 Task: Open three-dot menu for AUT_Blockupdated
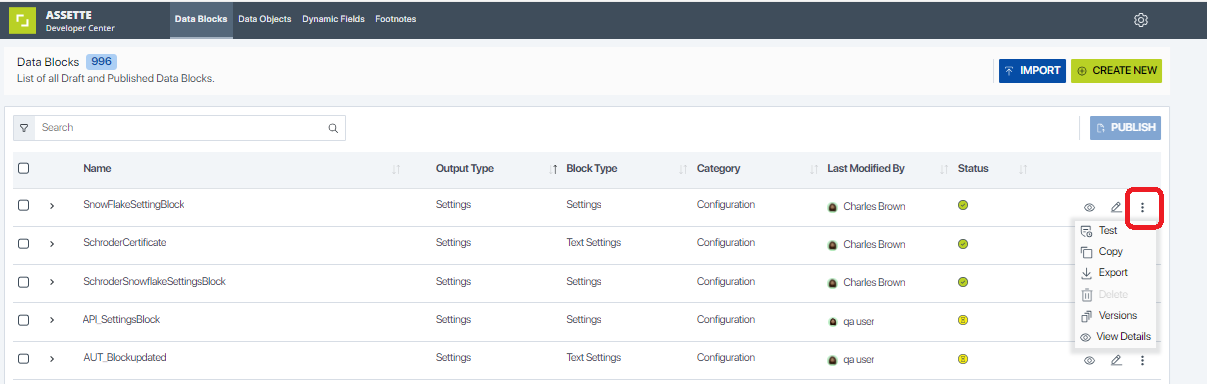coord(1142,360)
